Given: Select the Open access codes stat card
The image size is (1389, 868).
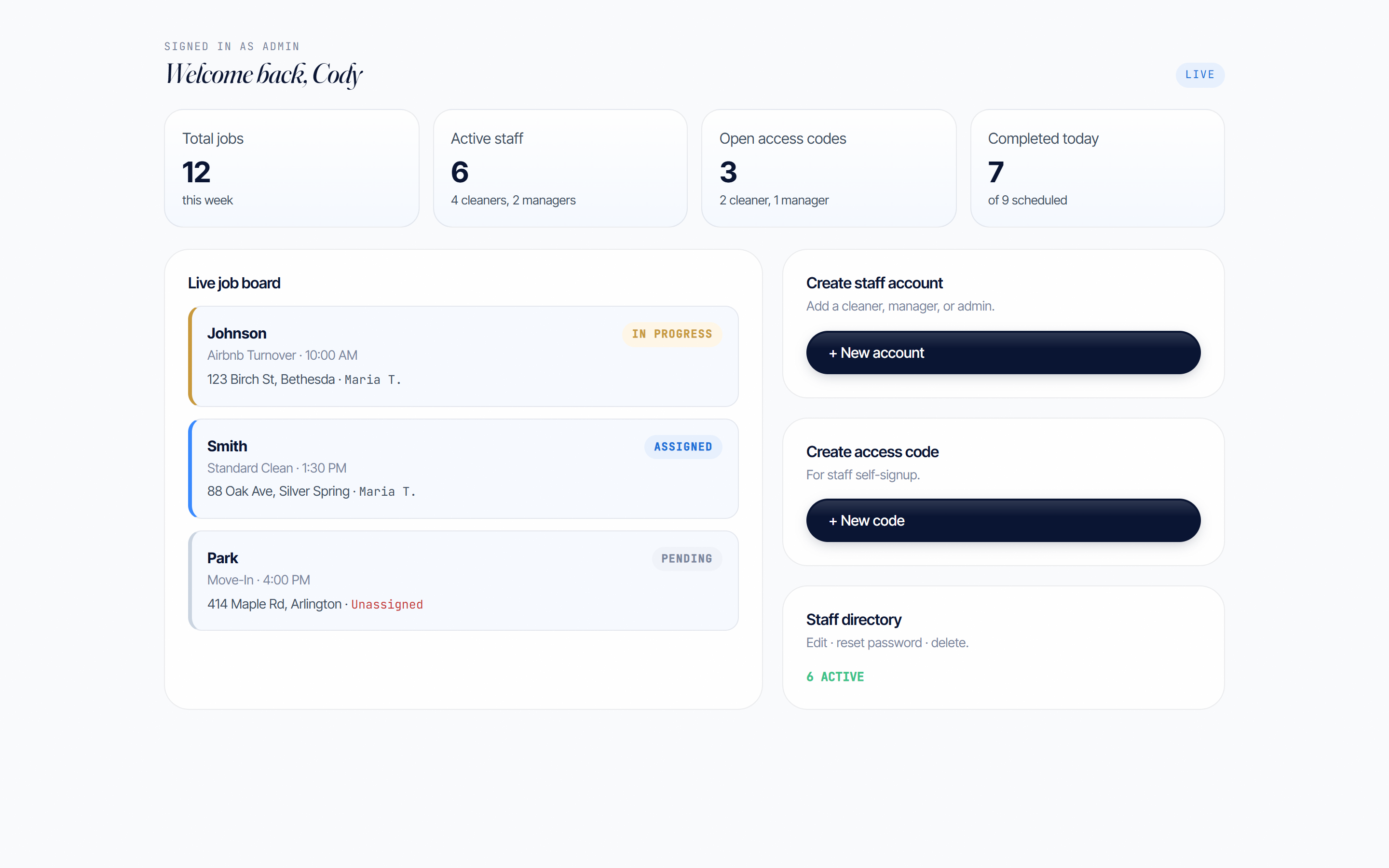Looking at the screenshot, I should click(829, 168).
